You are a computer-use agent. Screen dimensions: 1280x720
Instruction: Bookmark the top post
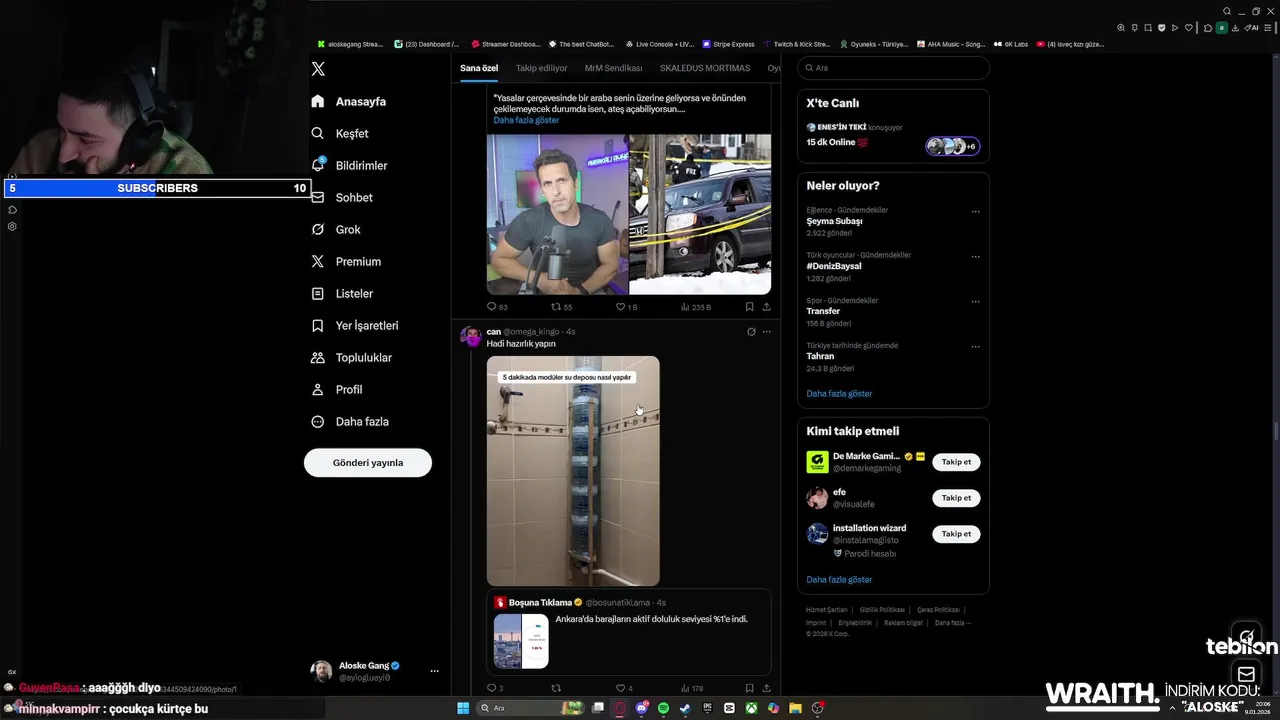(x=749, y=307)
